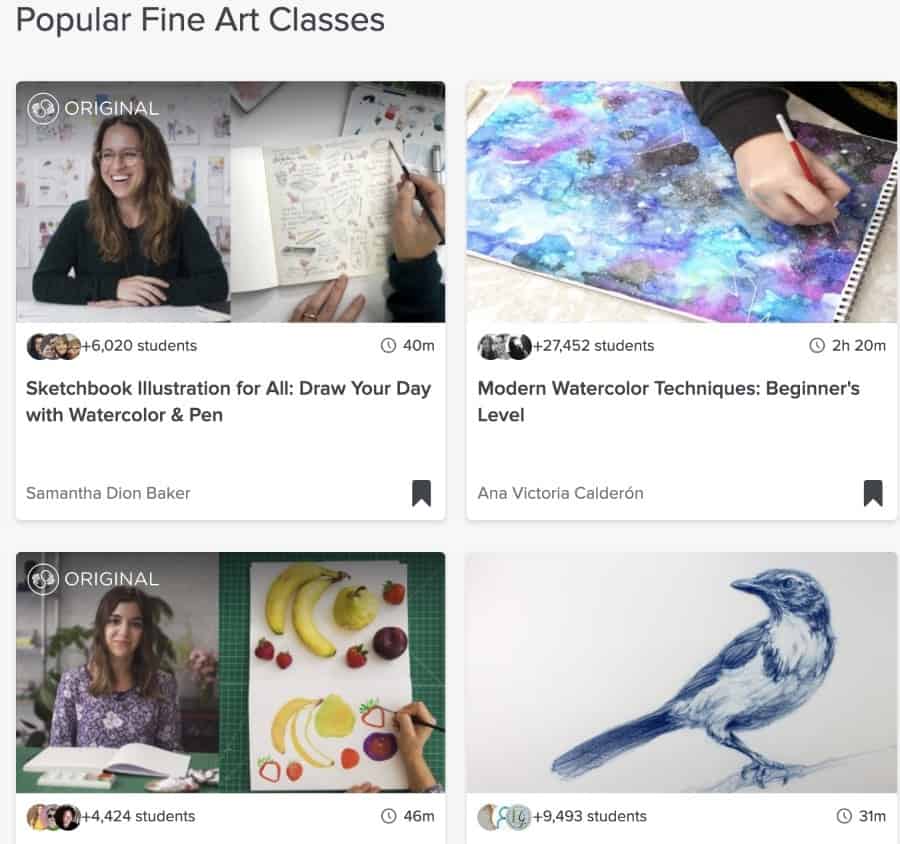
Task: Click the Original badge on Samantha's class
Action: (94, 108)
